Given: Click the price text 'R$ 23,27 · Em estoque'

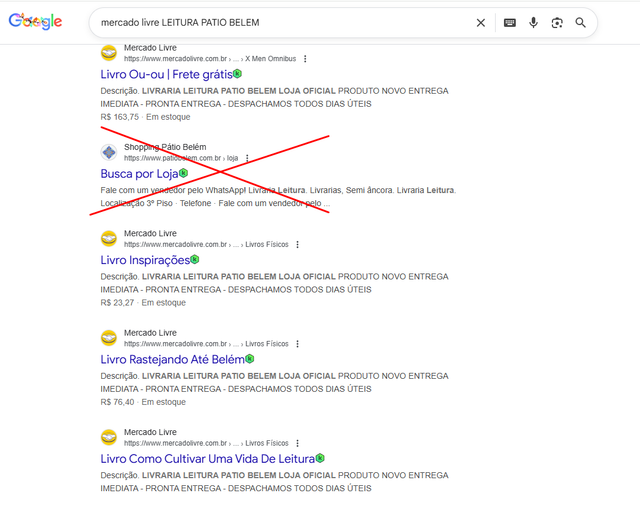Looking at the screenshot, I should pos(143,303).
